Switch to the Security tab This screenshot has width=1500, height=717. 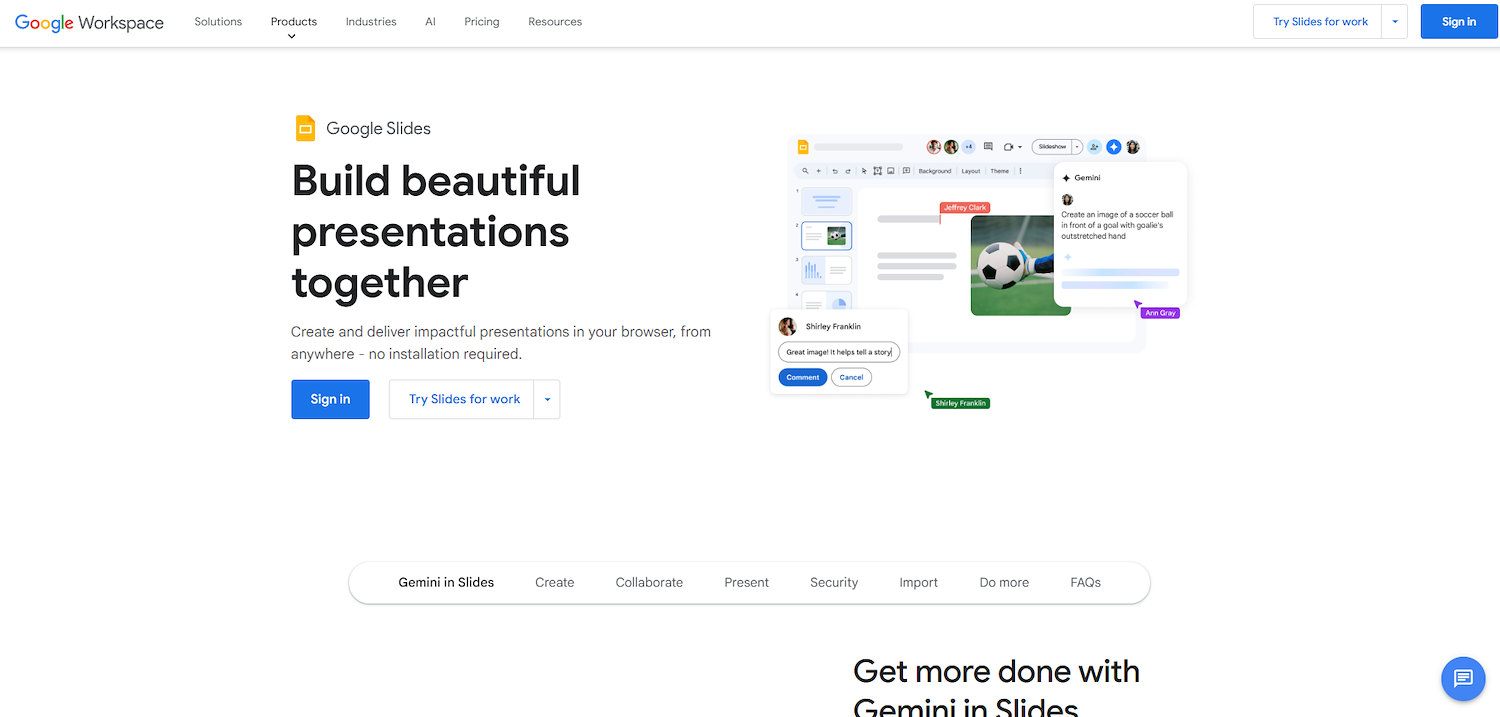pos(834,582)
